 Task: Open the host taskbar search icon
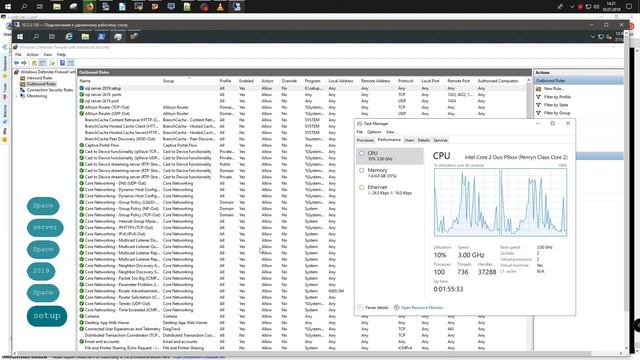24,7
